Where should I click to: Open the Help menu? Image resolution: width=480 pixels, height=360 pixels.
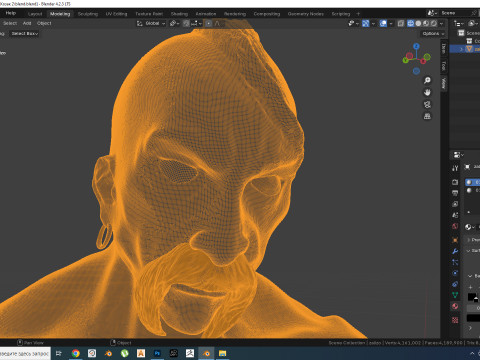(x=11, y=13)
